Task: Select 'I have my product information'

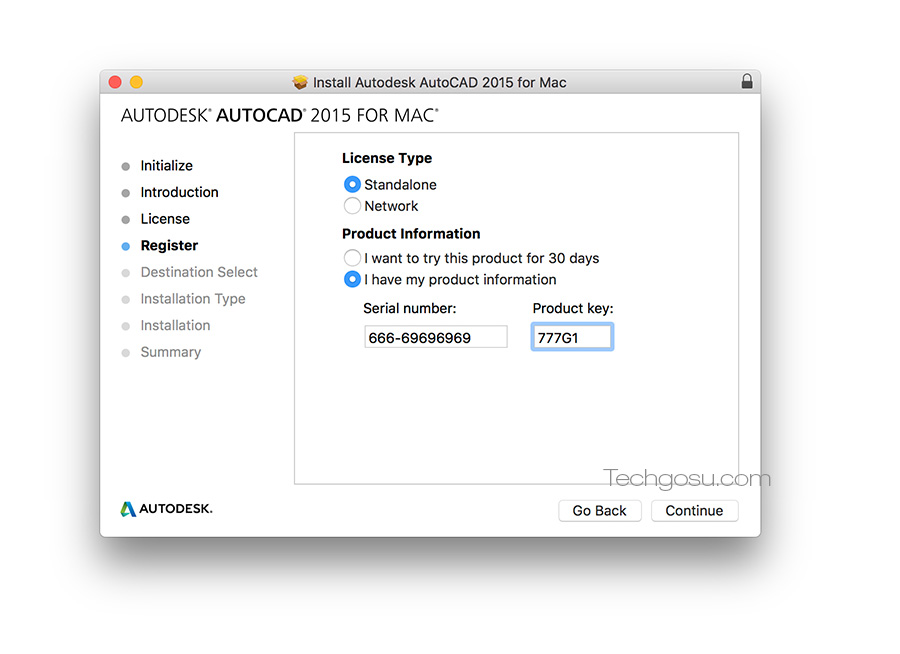Action: pyautogui.click(x=352, y=280)
